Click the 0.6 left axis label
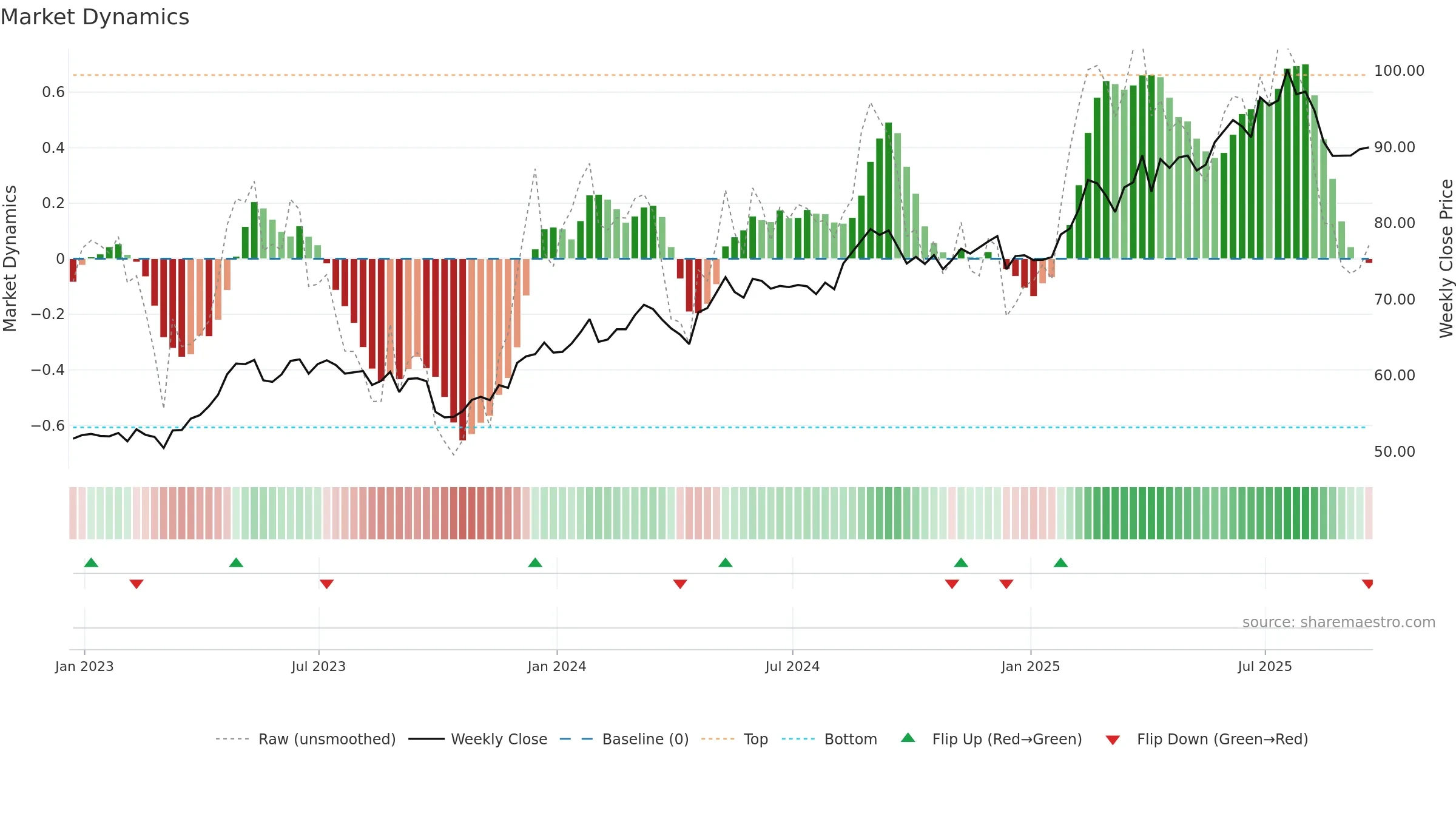Viewport: 1456px width, 819px height. coord(53,92)
